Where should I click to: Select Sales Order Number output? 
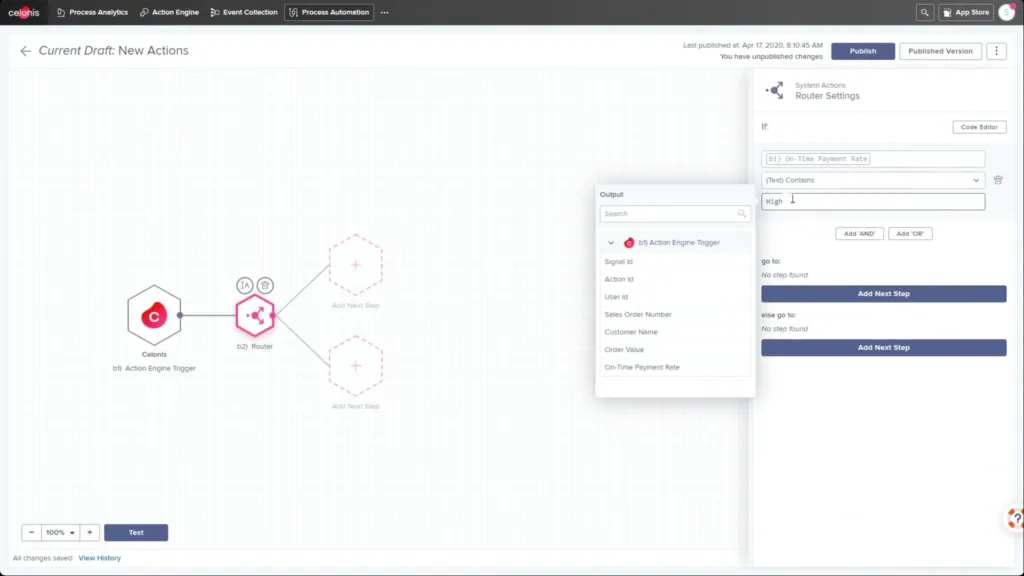[x=637, y=315]
